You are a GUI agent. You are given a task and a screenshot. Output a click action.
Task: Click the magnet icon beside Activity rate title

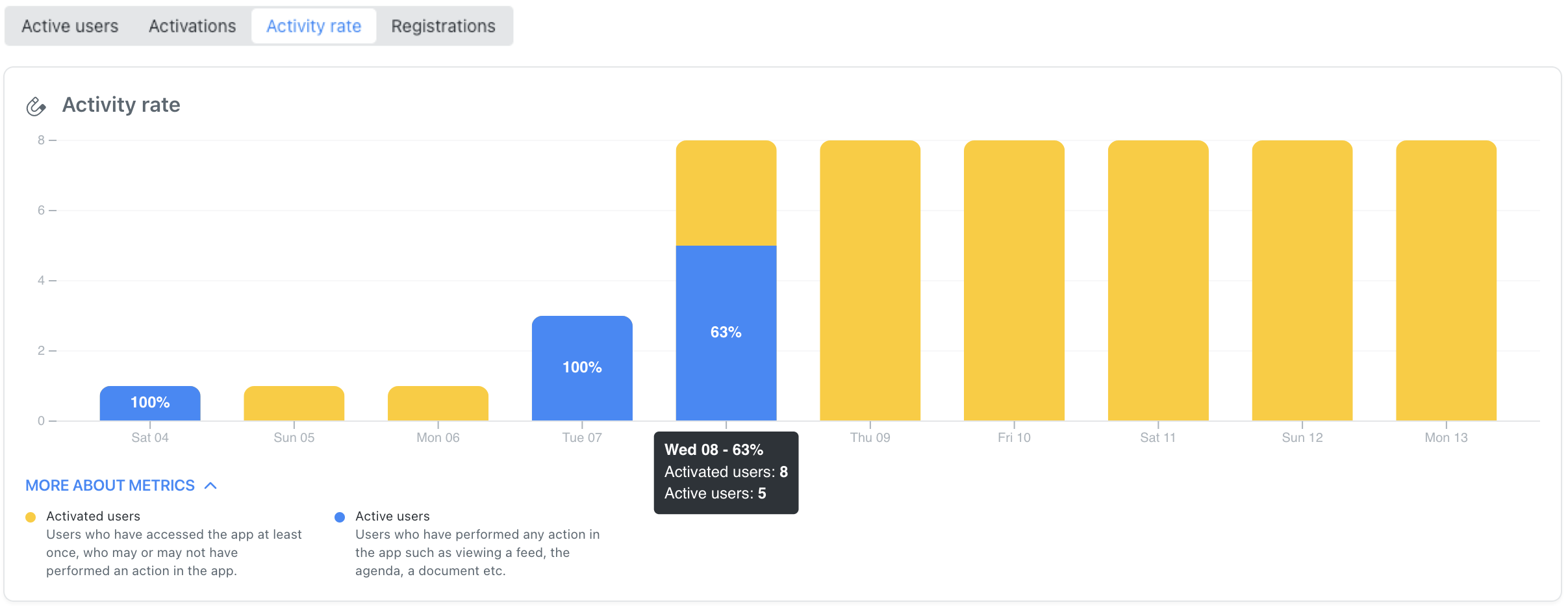36,105
